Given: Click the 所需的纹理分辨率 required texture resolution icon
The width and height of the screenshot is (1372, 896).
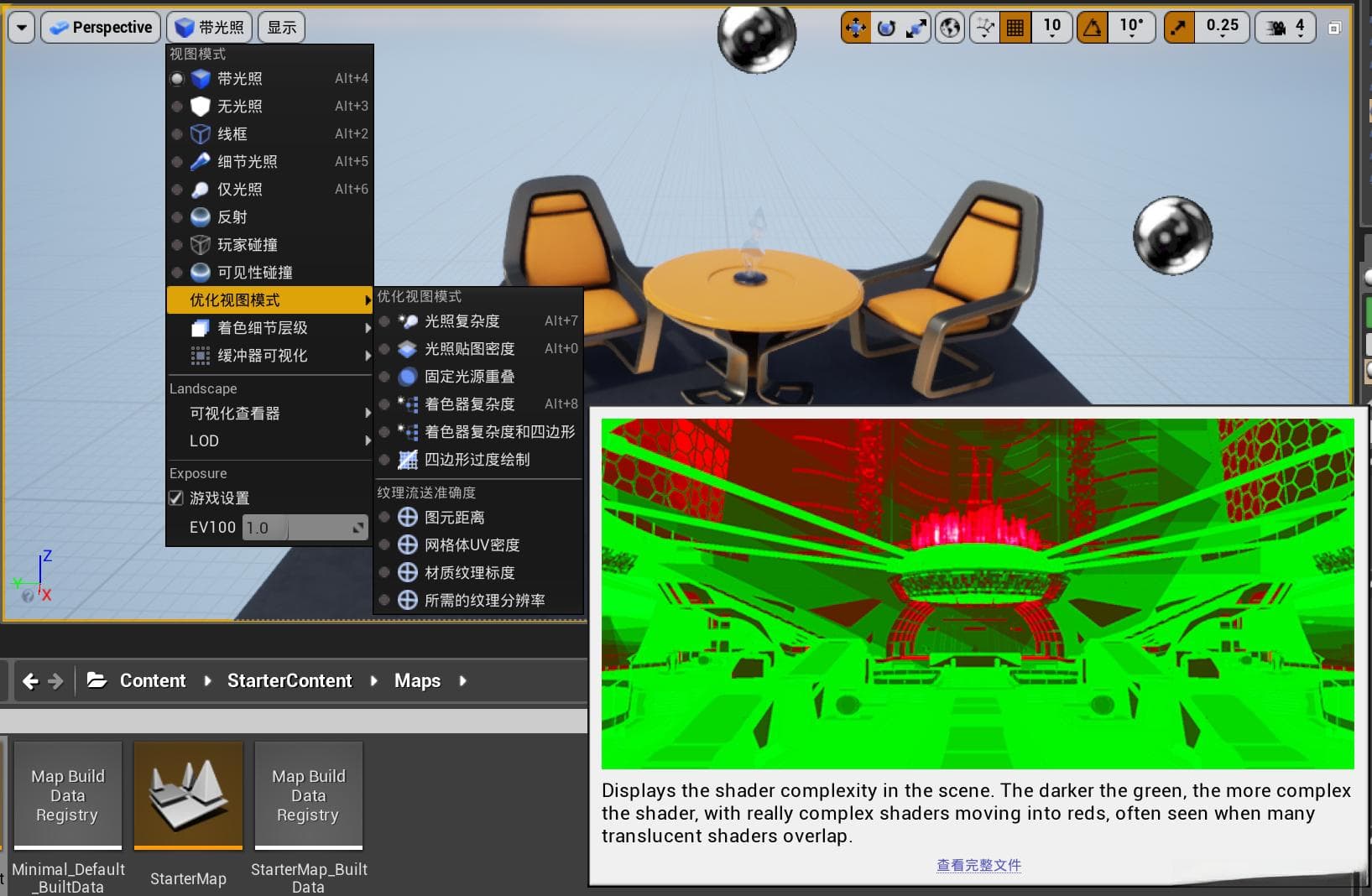Looking at the screenshot, I should 408,601.
